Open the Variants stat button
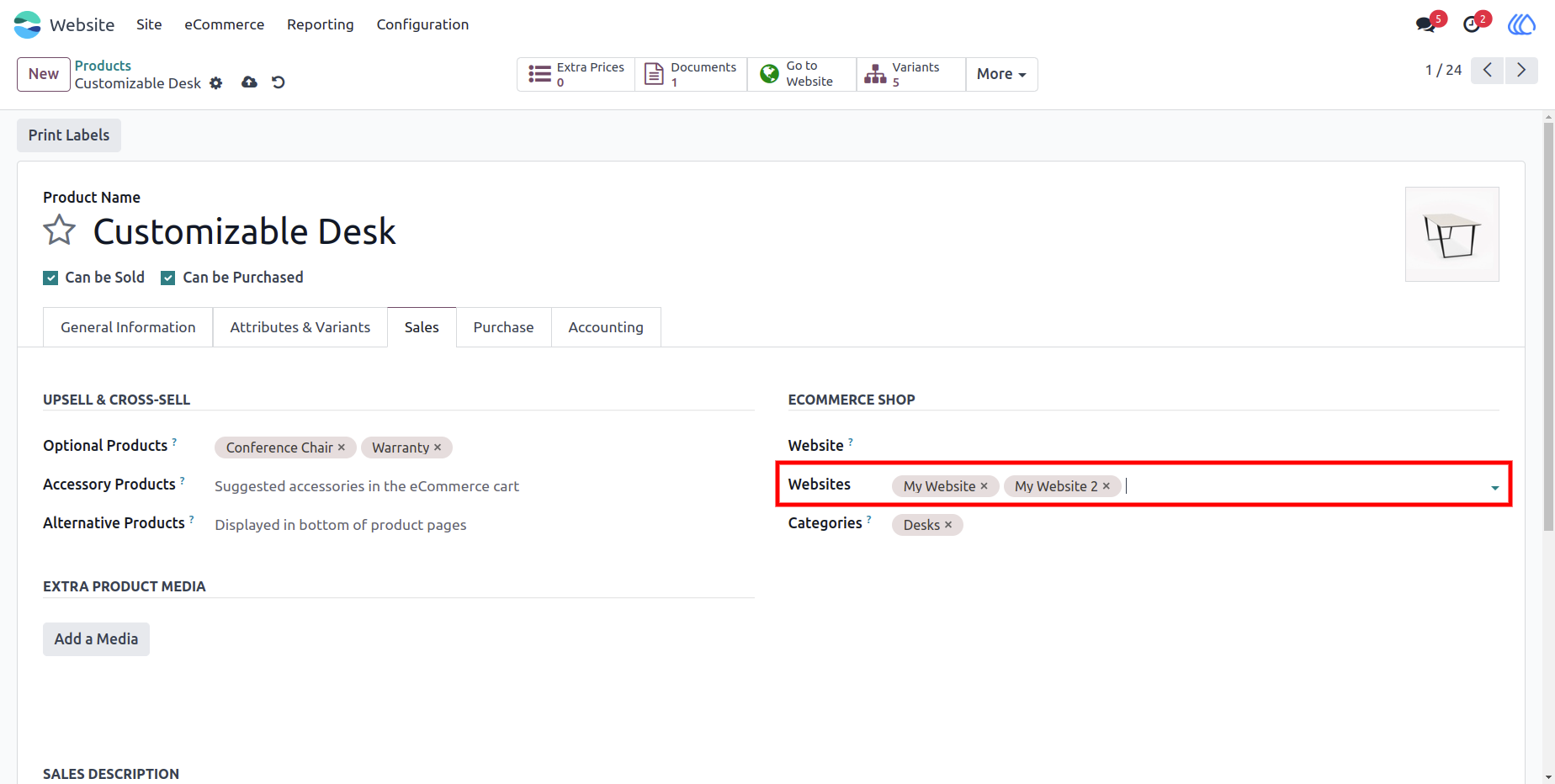Image resolution: width=1555 pixels, height=784 pixels. coord(910,74)
